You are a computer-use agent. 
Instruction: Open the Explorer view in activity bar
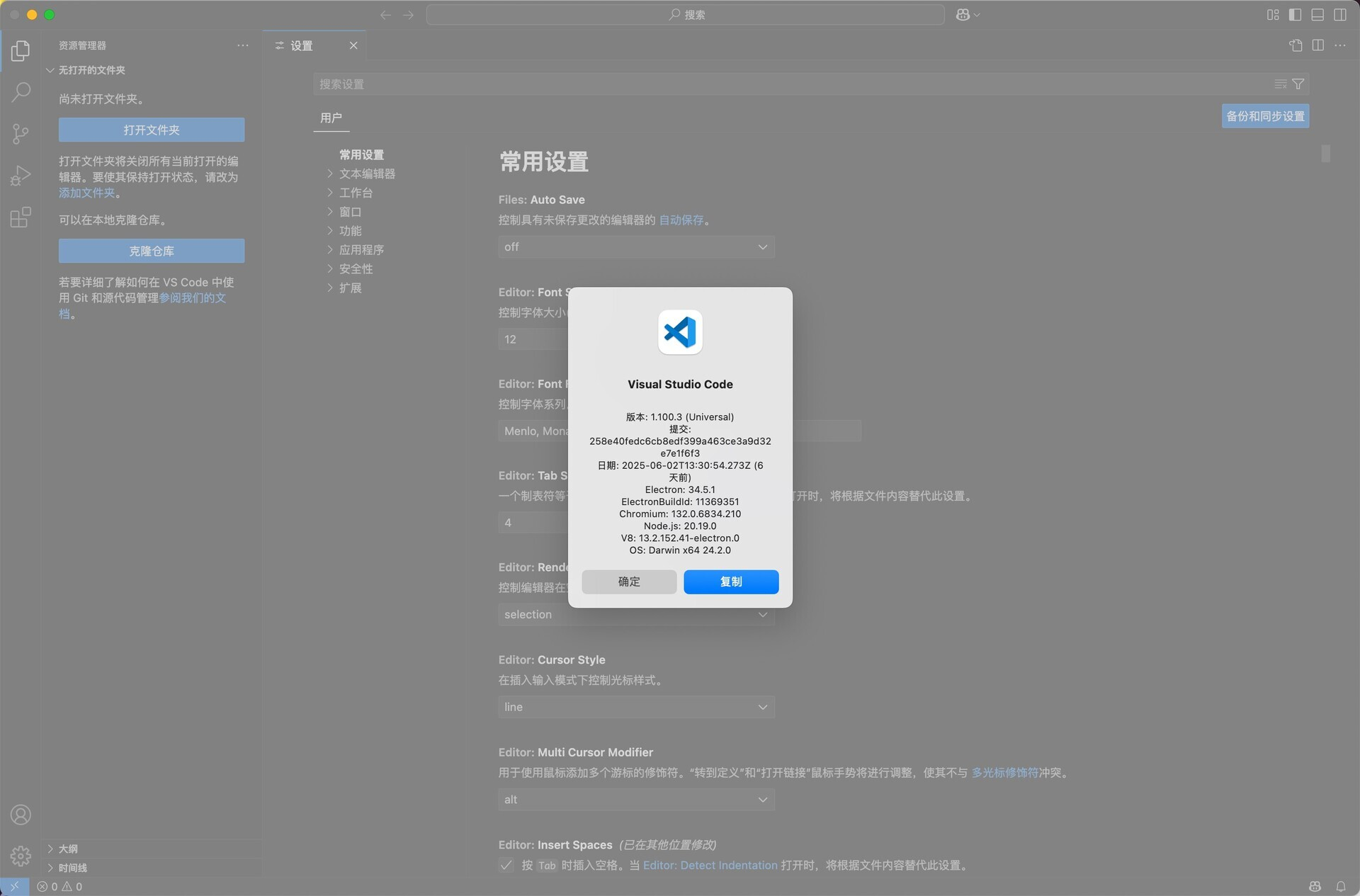[x=21, y=50]
